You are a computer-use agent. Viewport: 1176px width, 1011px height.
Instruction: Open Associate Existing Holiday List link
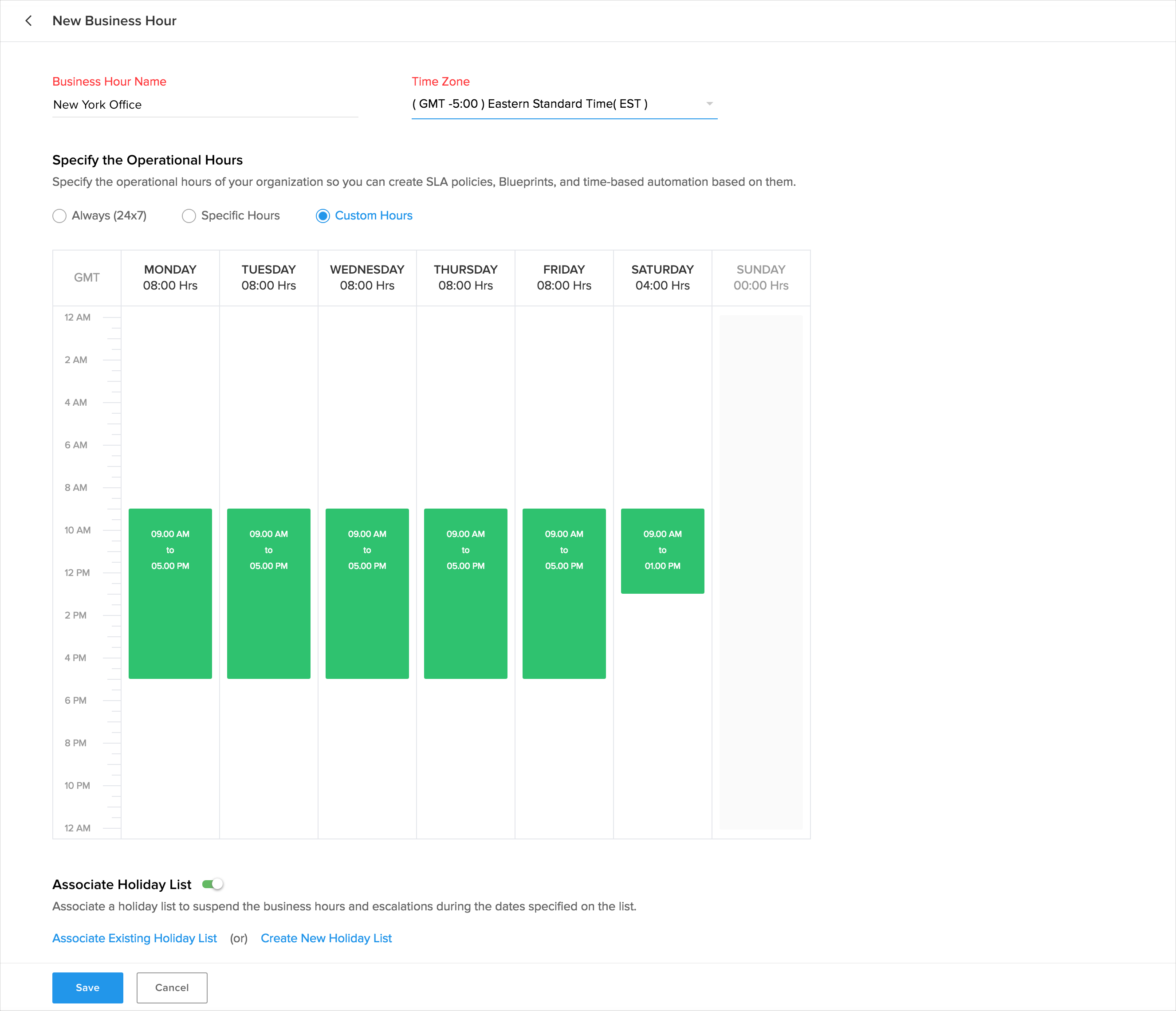click(134, 938)
